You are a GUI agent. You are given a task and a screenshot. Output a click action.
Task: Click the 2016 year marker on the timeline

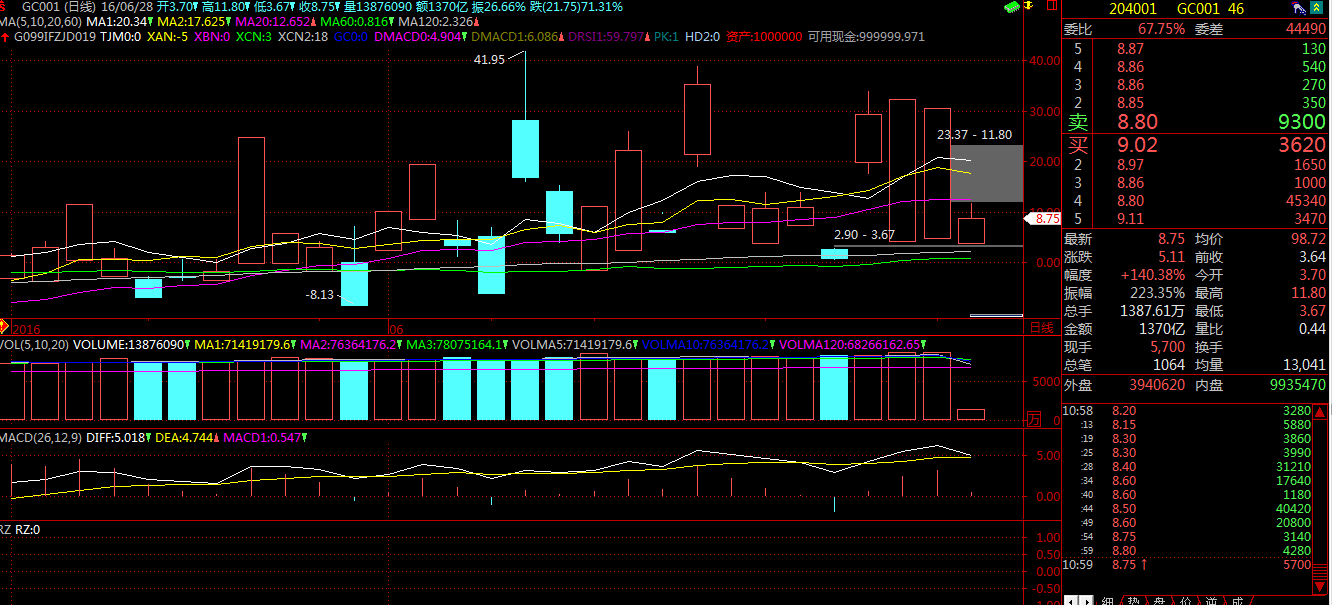(27, 328)
